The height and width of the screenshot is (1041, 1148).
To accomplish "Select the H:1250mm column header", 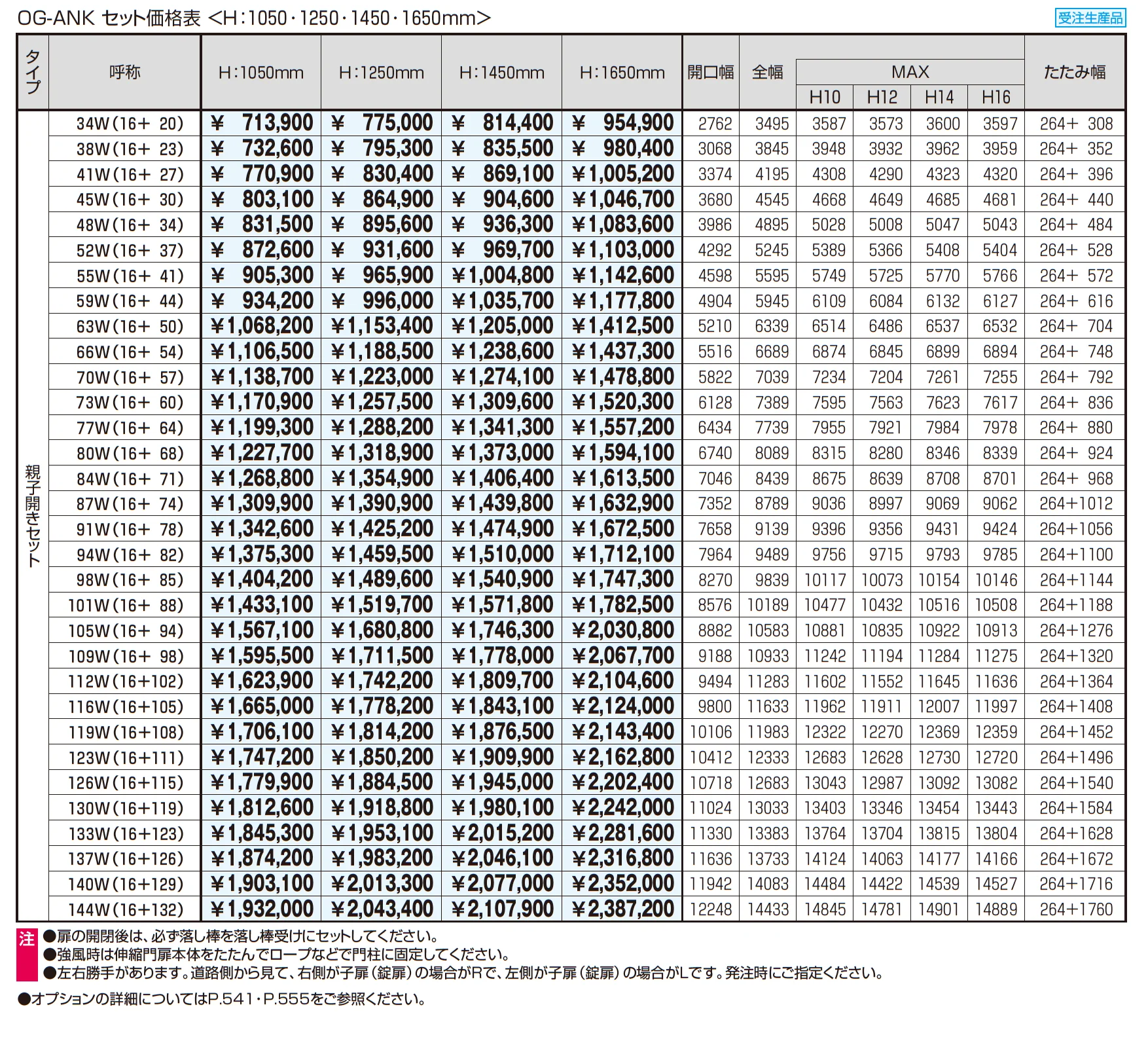I will coord(382,72).
